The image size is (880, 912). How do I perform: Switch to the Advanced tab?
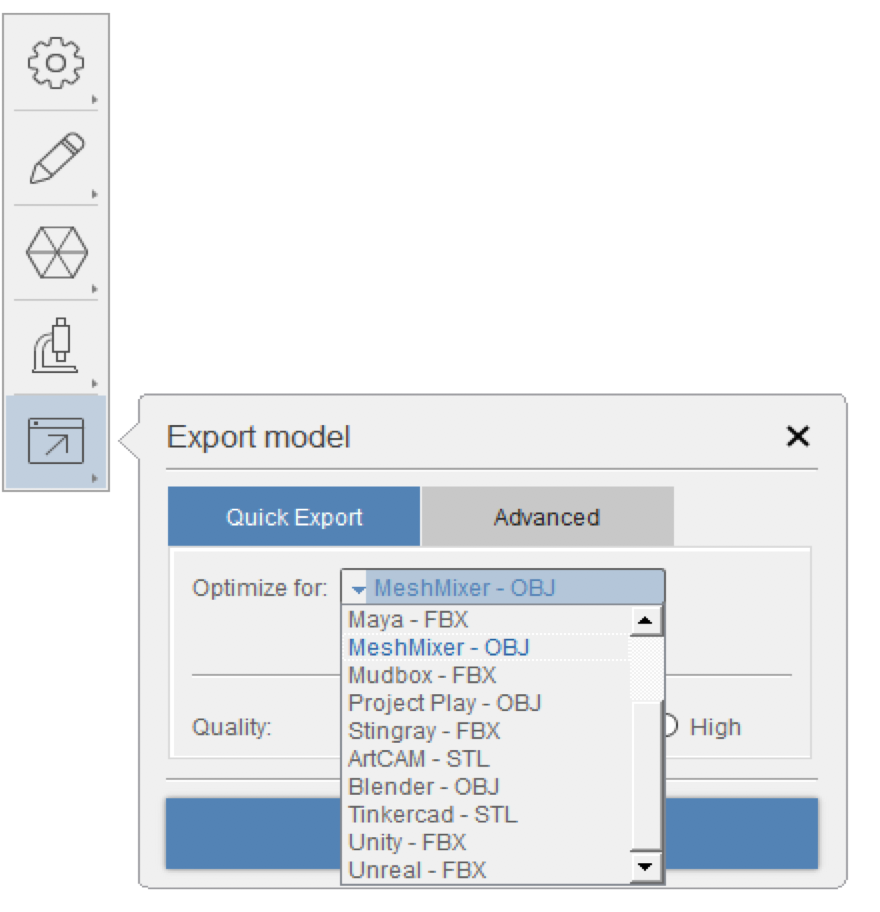[x=546, y=516]
